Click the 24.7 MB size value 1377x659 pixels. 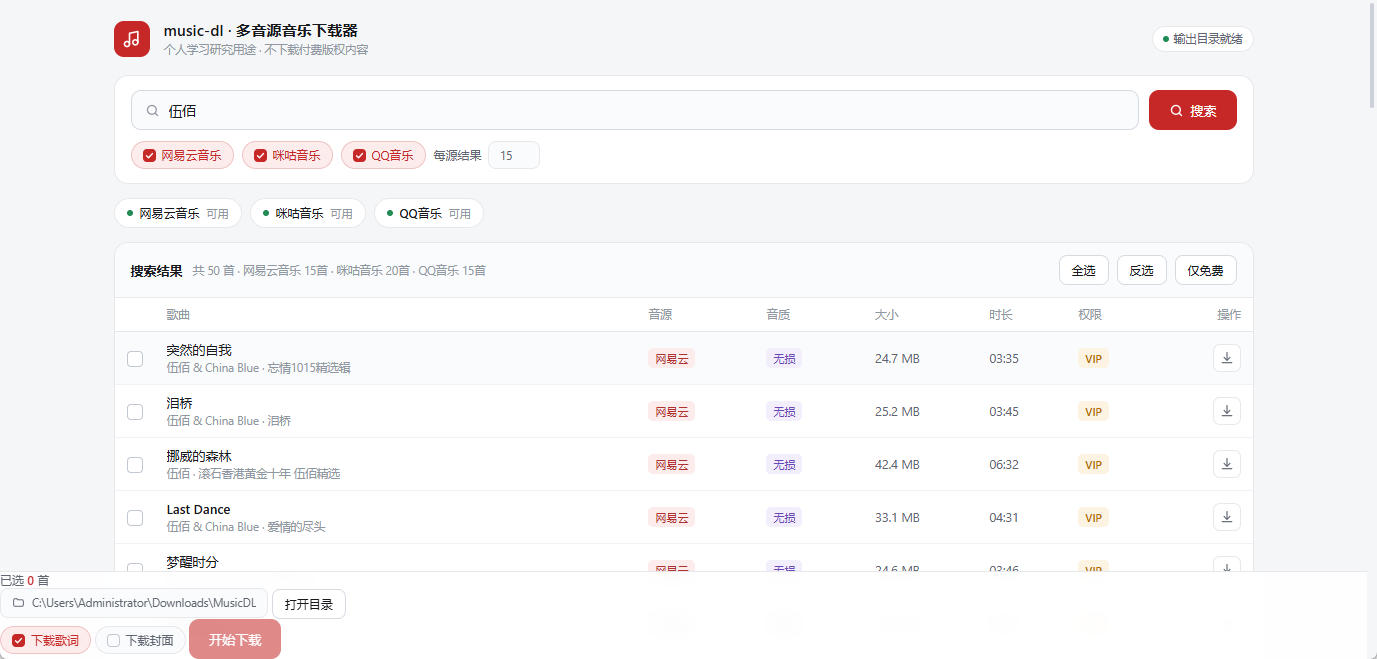tap(897, 358)
